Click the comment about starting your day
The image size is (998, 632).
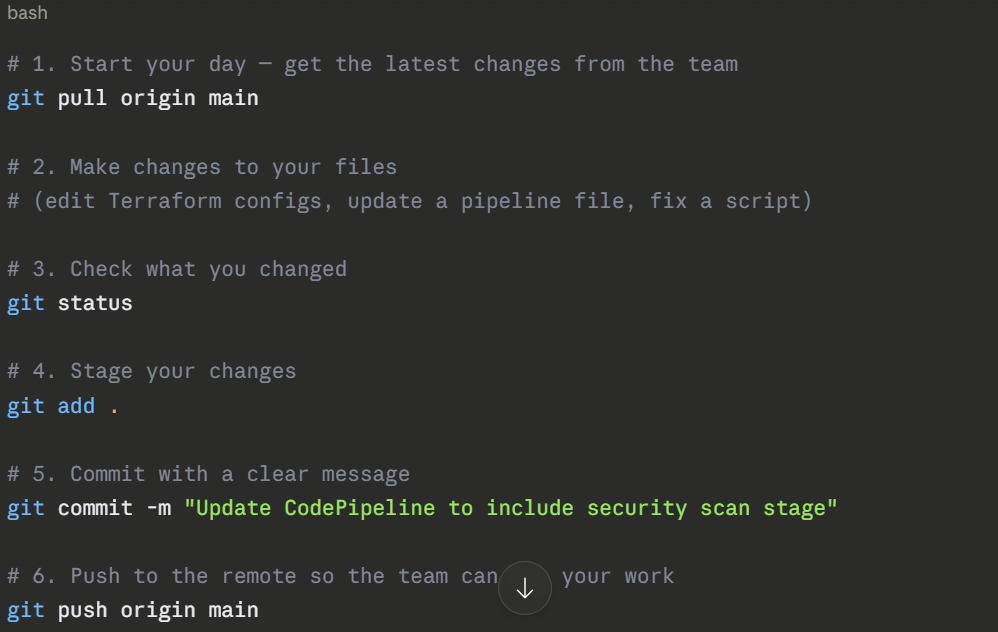(373, 64)
